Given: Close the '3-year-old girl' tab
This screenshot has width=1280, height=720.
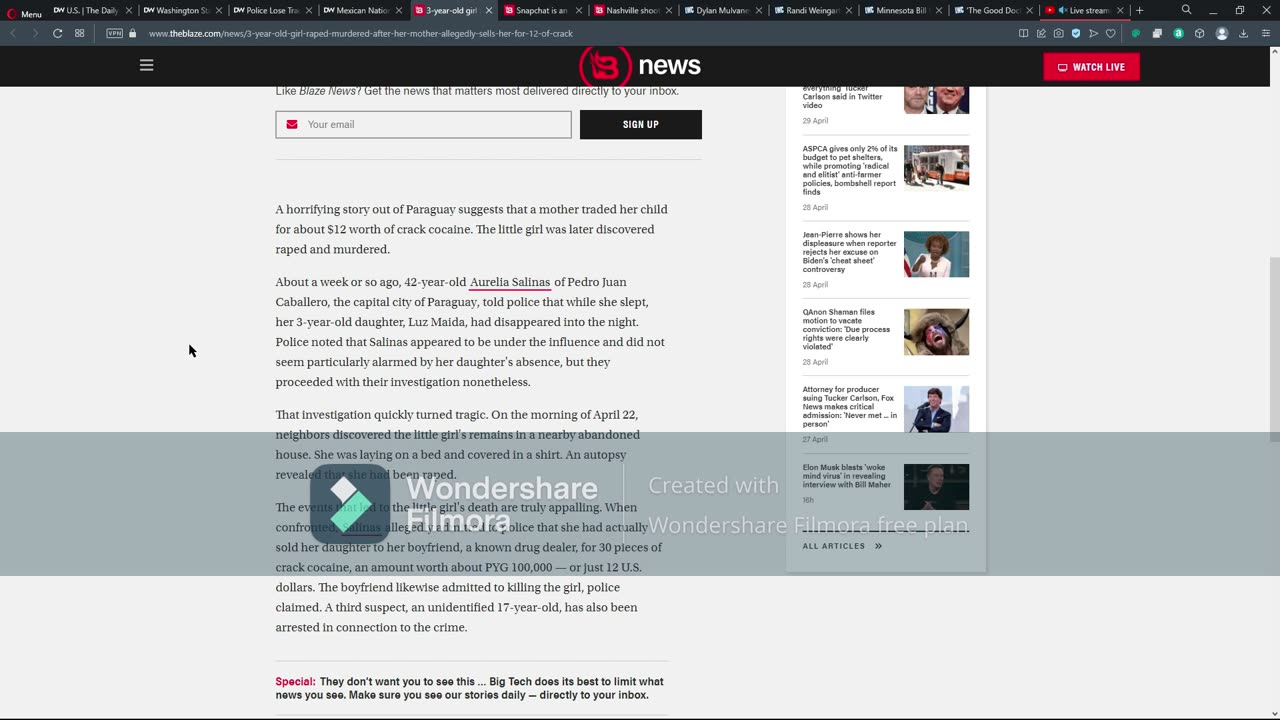Looking at the screenshot, I should click(489, 11).
